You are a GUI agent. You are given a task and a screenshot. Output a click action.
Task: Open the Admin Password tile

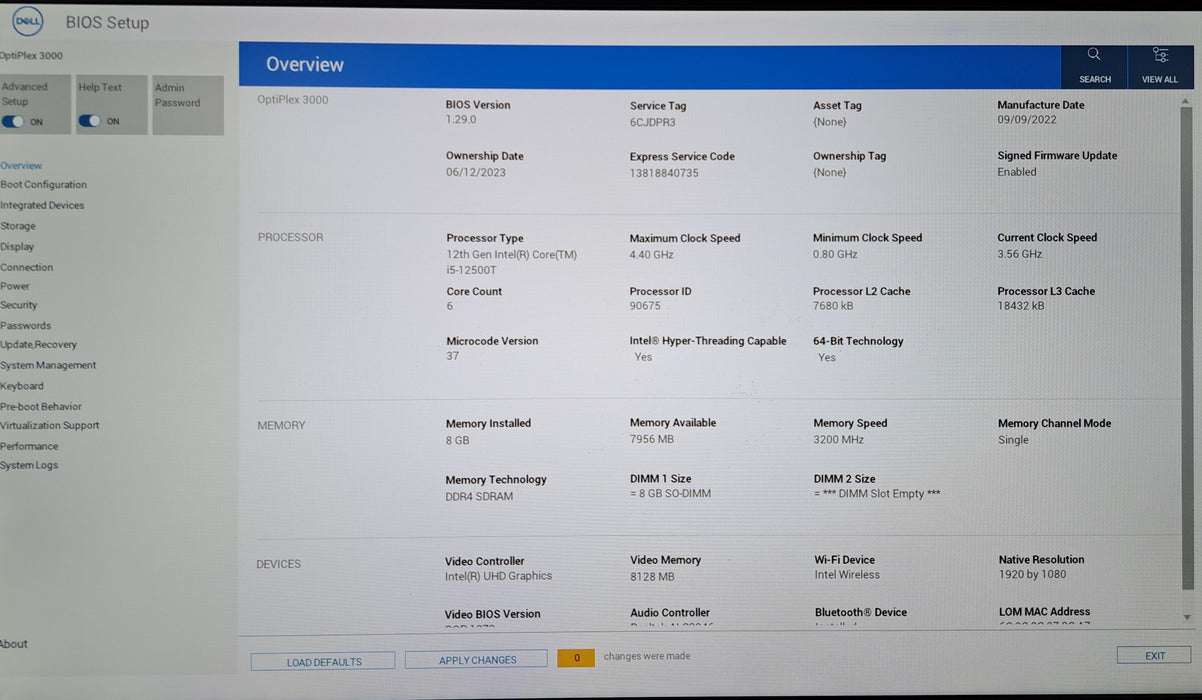[188, 105]
